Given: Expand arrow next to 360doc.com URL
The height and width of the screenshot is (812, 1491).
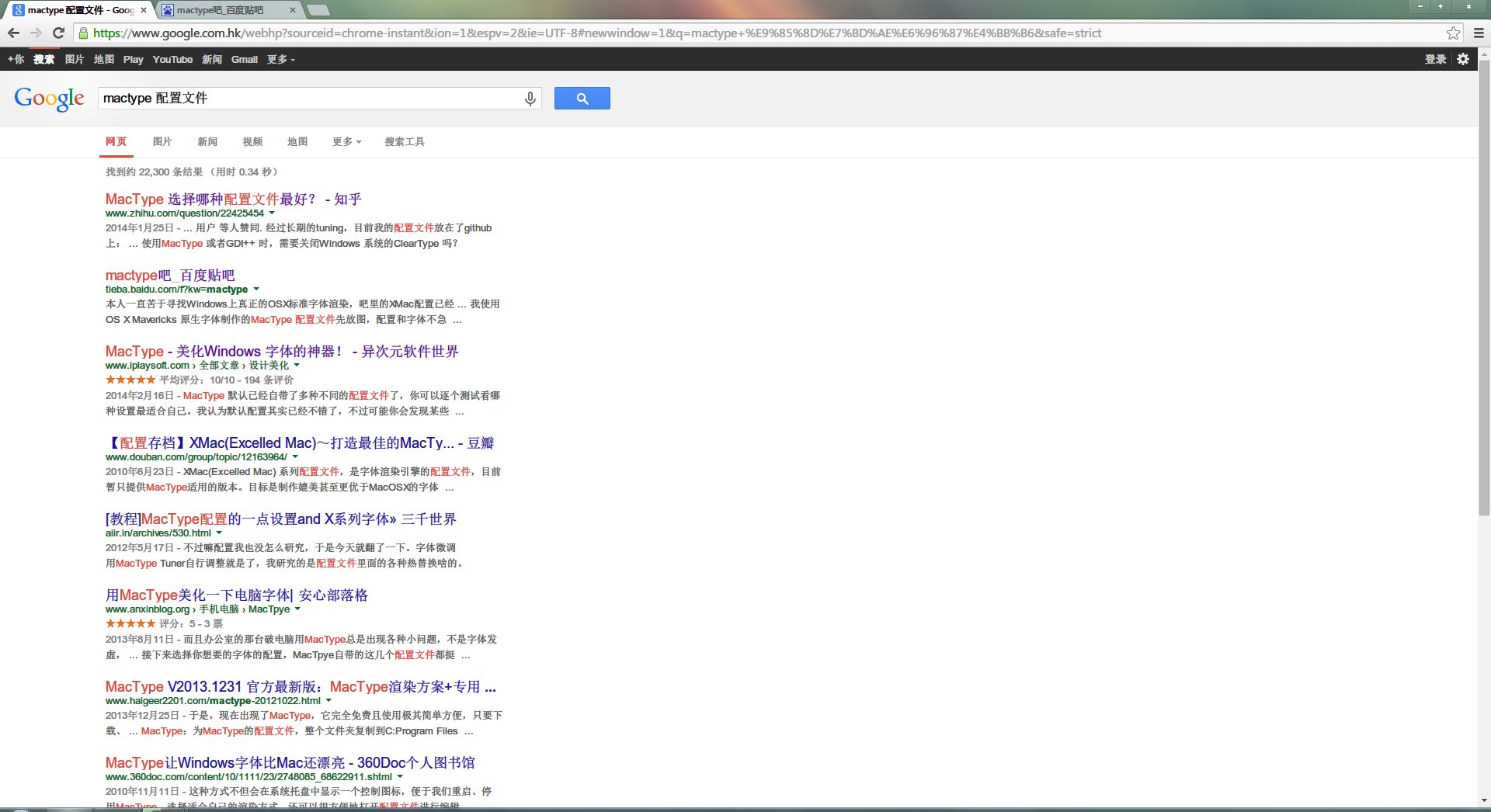Looking at the screenshot, I should click(400, 776).
